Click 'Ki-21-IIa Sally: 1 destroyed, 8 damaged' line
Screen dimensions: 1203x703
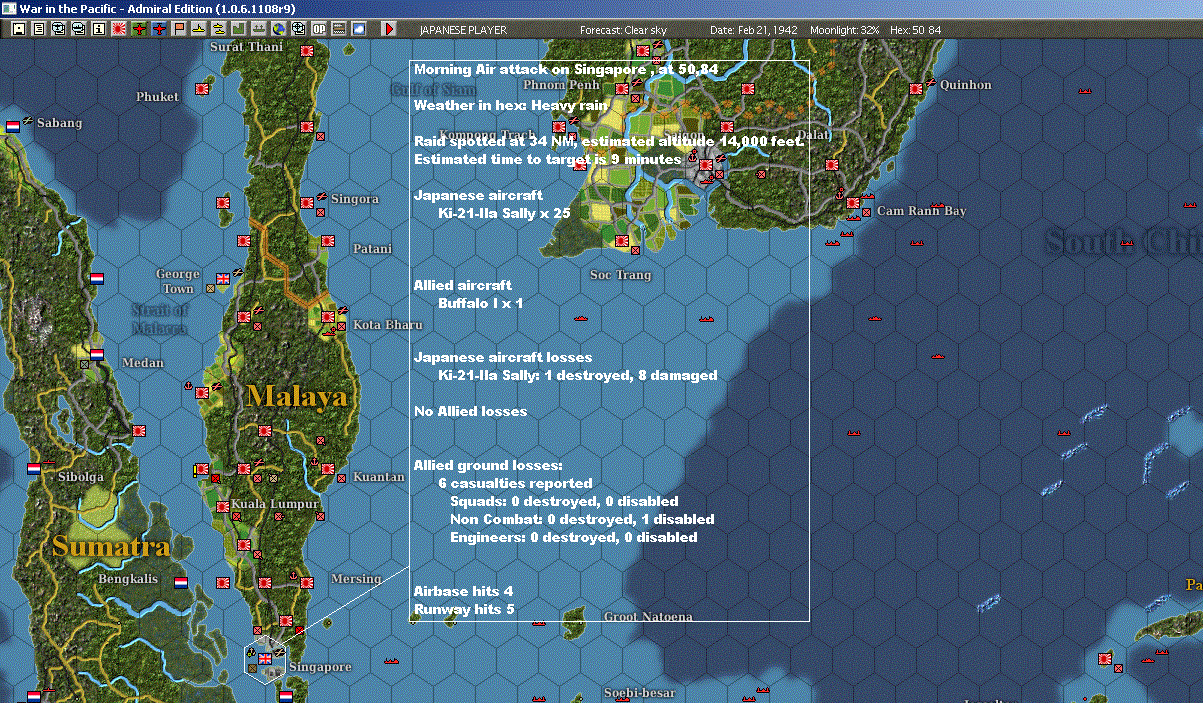click(578, 375)
